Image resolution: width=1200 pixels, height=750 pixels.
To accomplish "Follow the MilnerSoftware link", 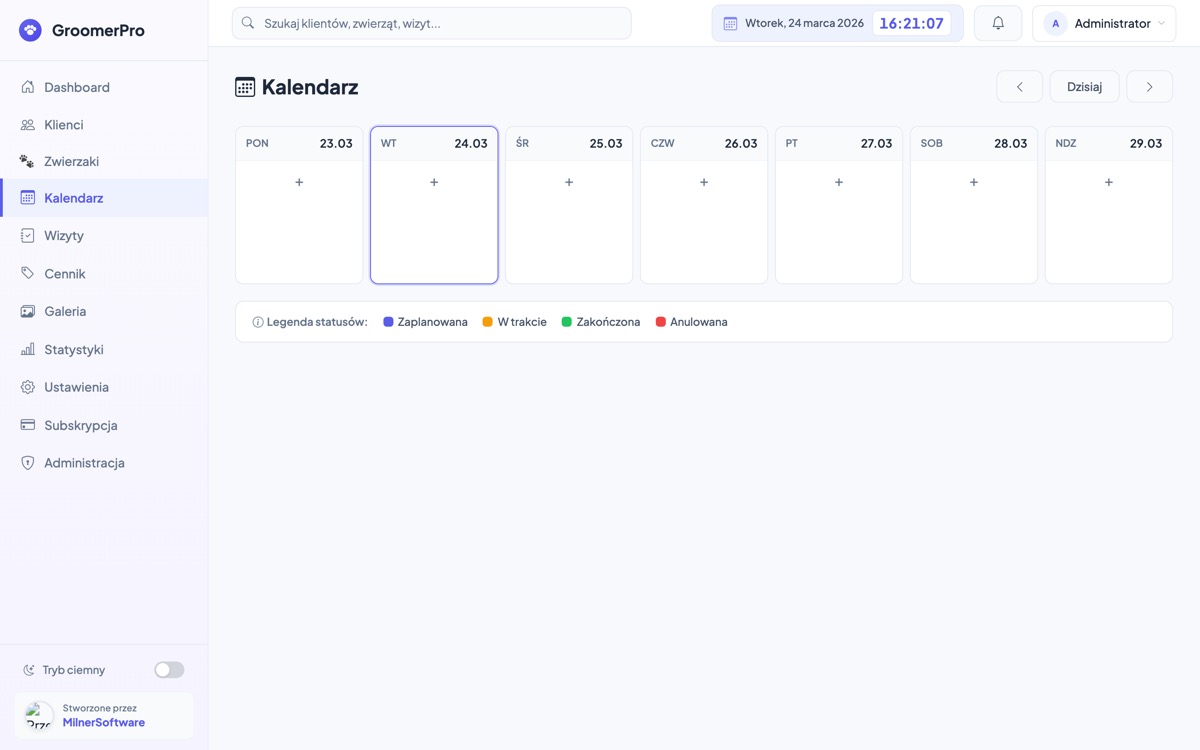I will [103, 722].
